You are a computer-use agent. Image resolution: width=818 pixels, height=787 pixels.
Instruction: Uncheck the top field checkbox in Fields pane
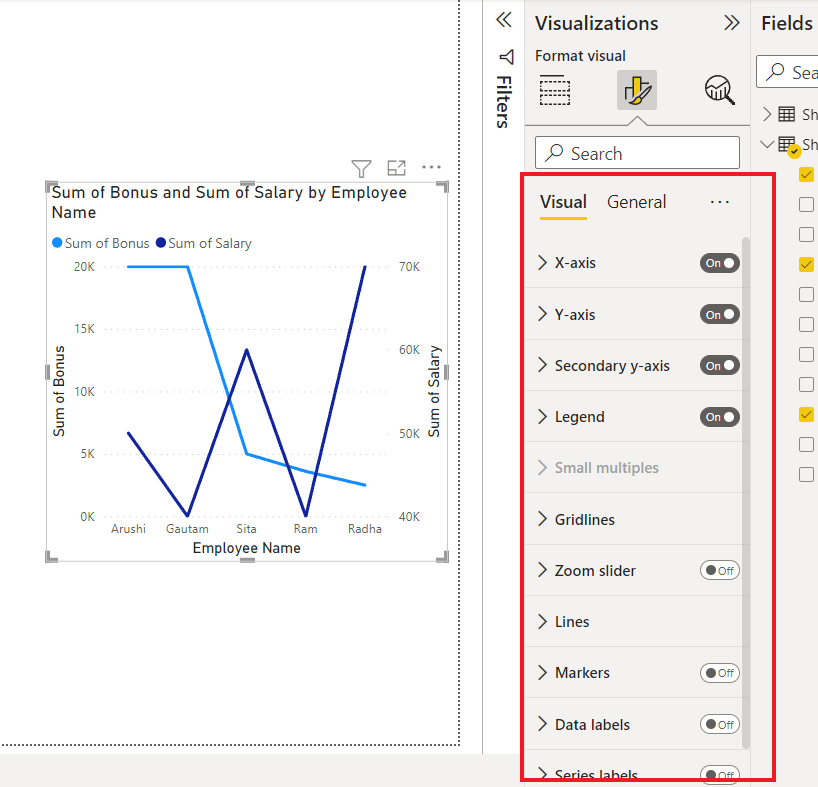point(805,174)
